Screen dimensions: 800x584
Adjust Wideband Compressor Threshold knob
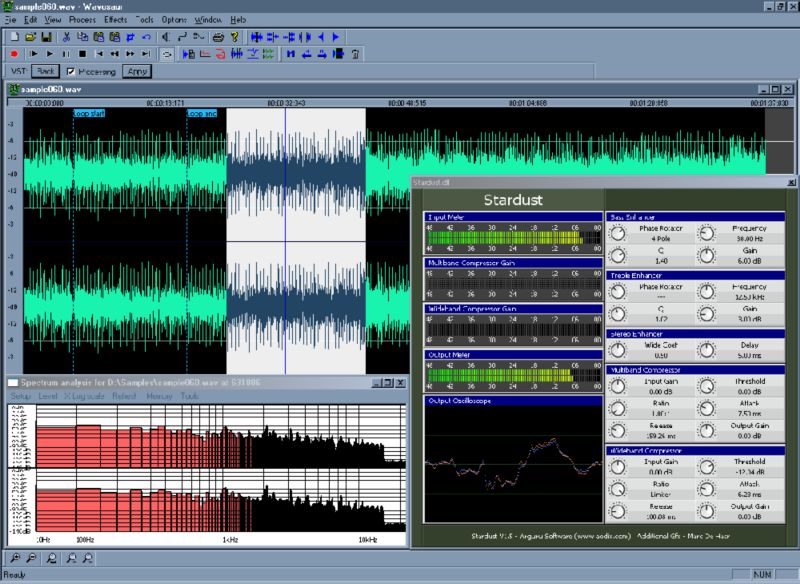tap(706, 466)
